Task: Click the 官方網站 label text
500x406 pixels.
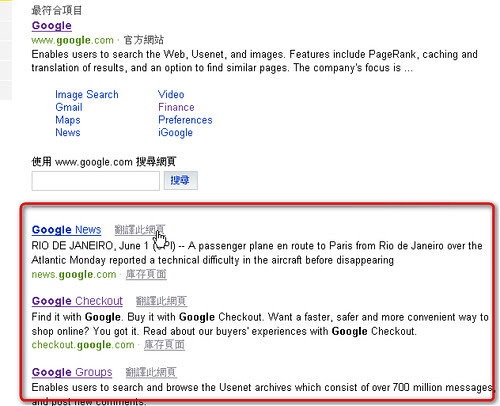Action: click(144, 40)
